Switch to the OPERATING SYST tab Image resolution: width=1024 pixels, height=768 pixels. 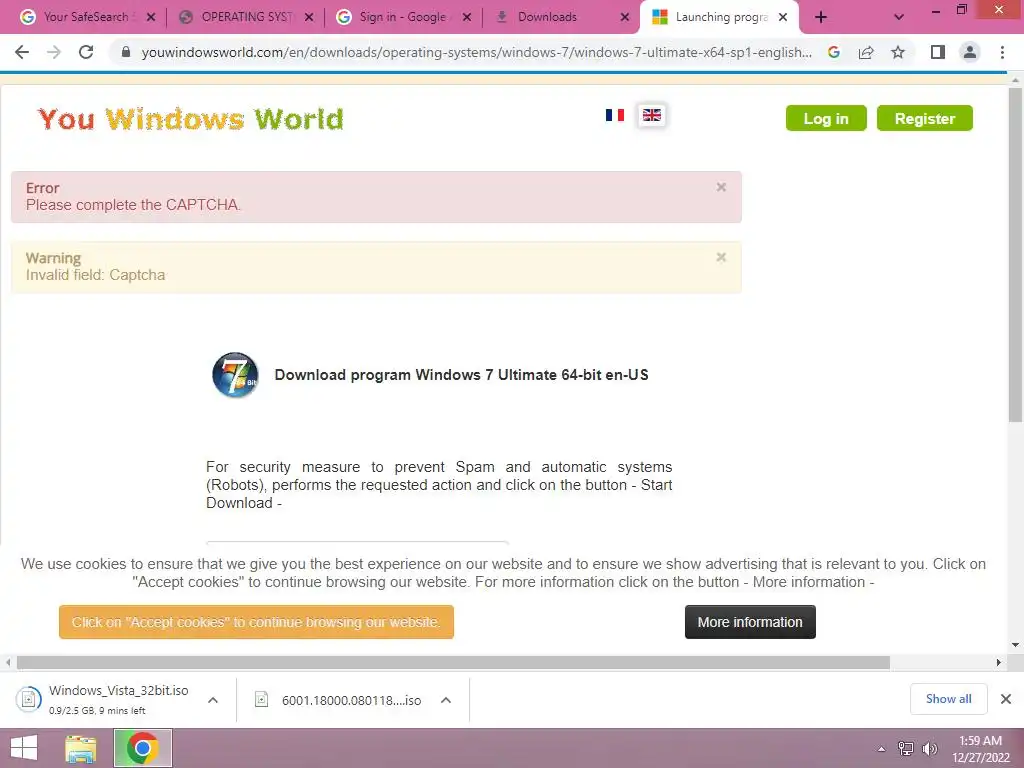246,17
